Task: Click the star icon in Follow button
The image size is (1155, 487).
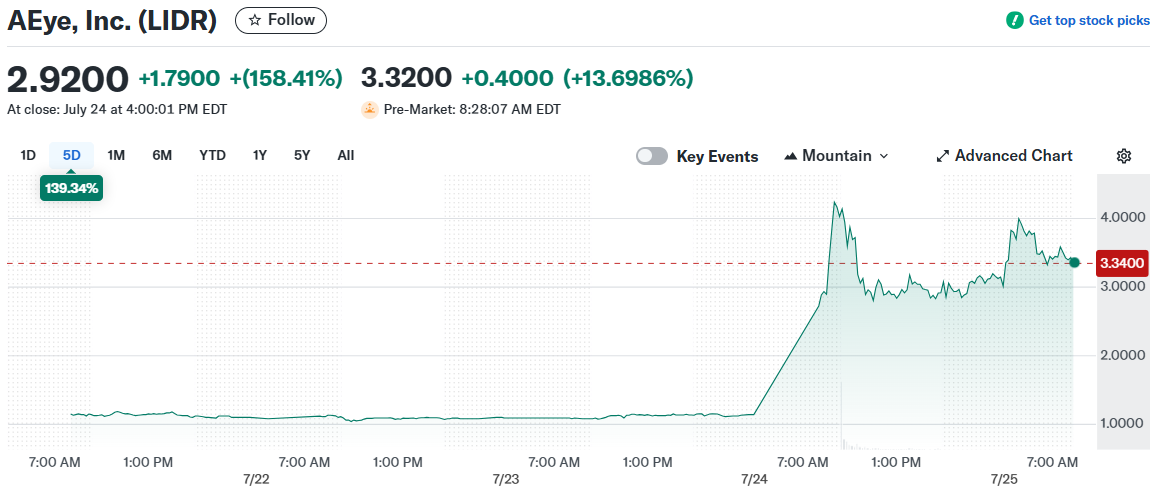Action: (x=254, y=21)
